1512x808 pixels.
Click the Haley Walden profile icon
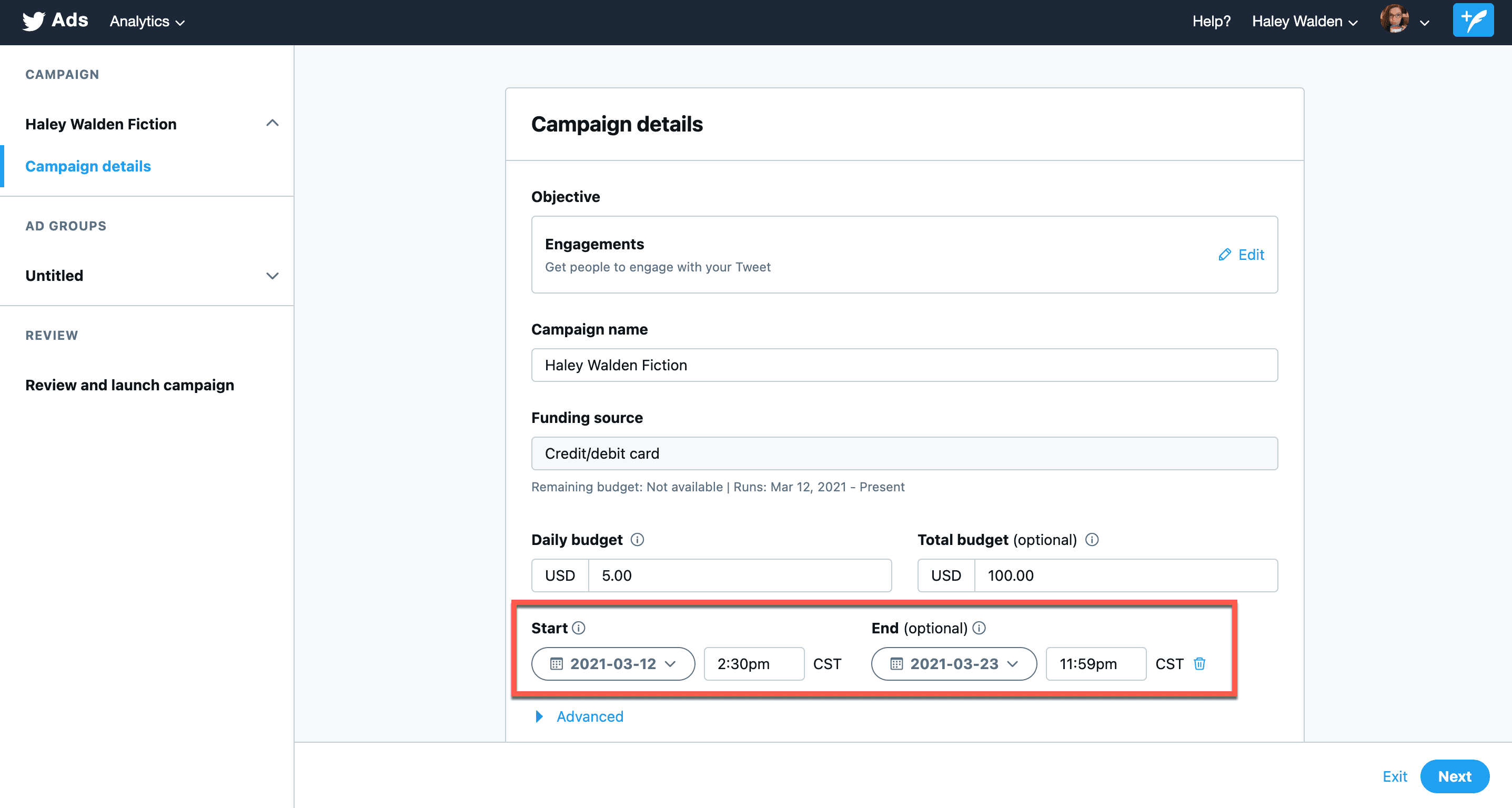[x=1396, y=21]
